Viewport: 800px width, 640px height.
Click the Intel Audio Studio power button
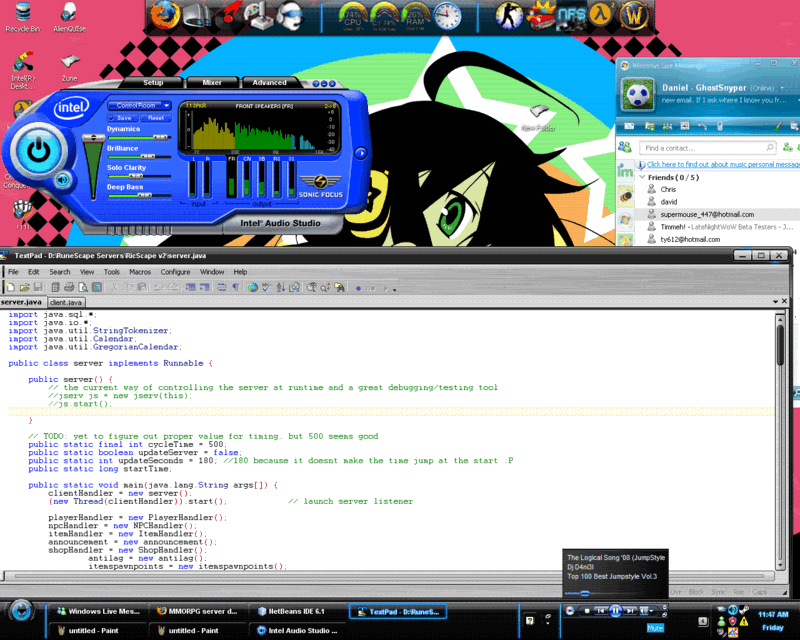pyautogui.click(x=37, y=150)
